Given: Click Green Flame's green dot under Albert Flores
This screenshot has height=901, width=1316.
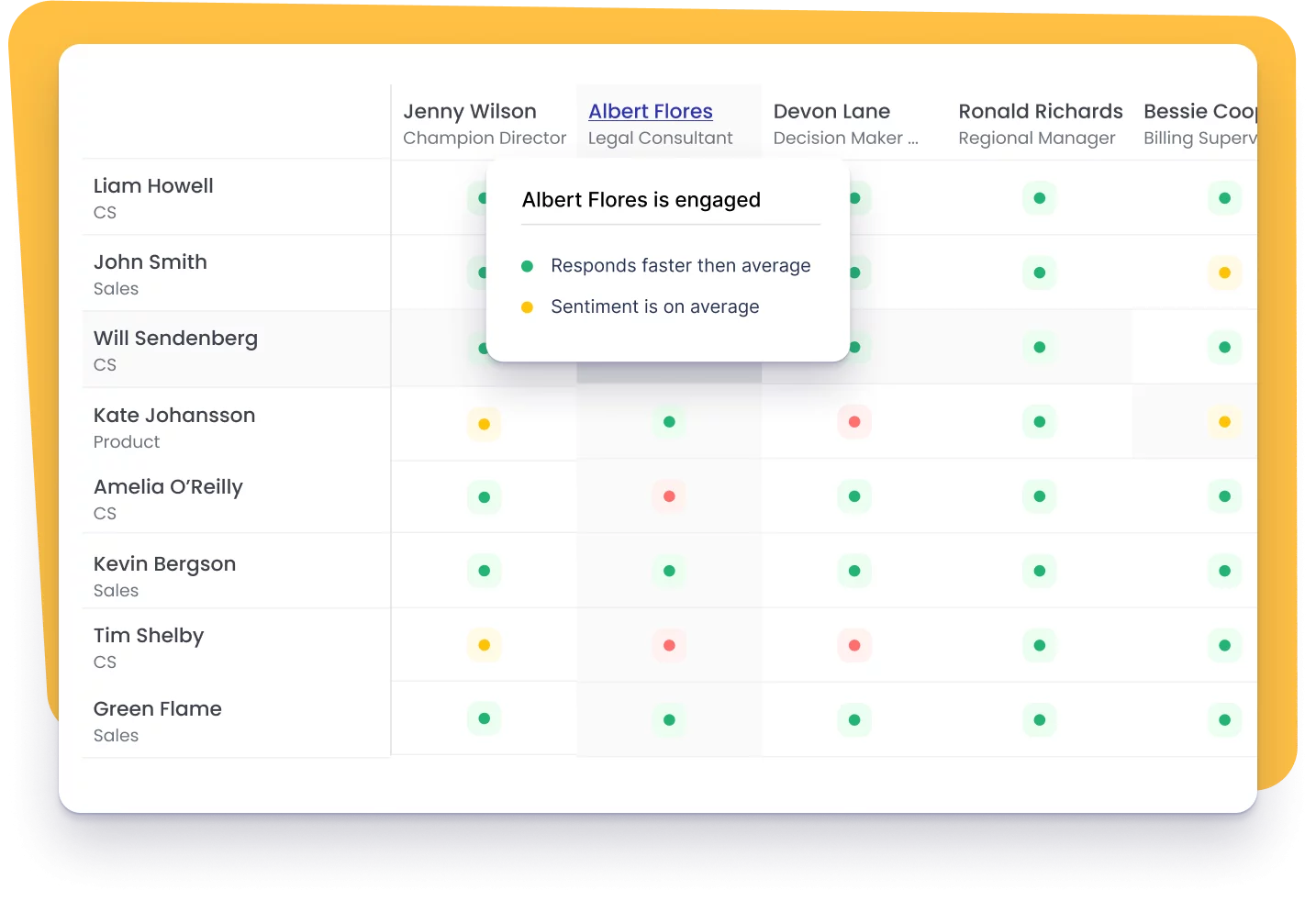Looking at the screenshot, I should pos(669,720).
